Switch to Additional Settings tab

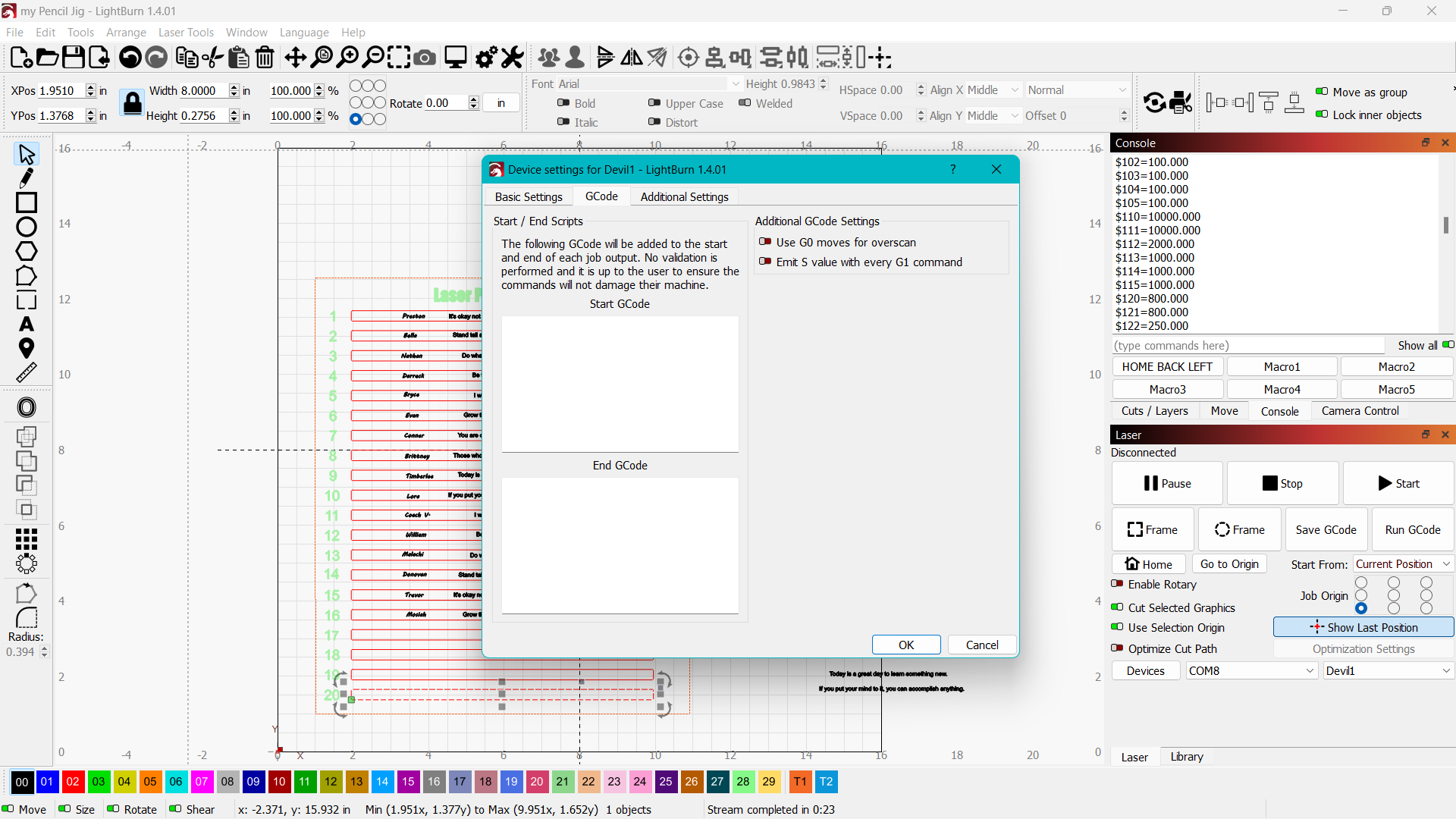point(684,196)
